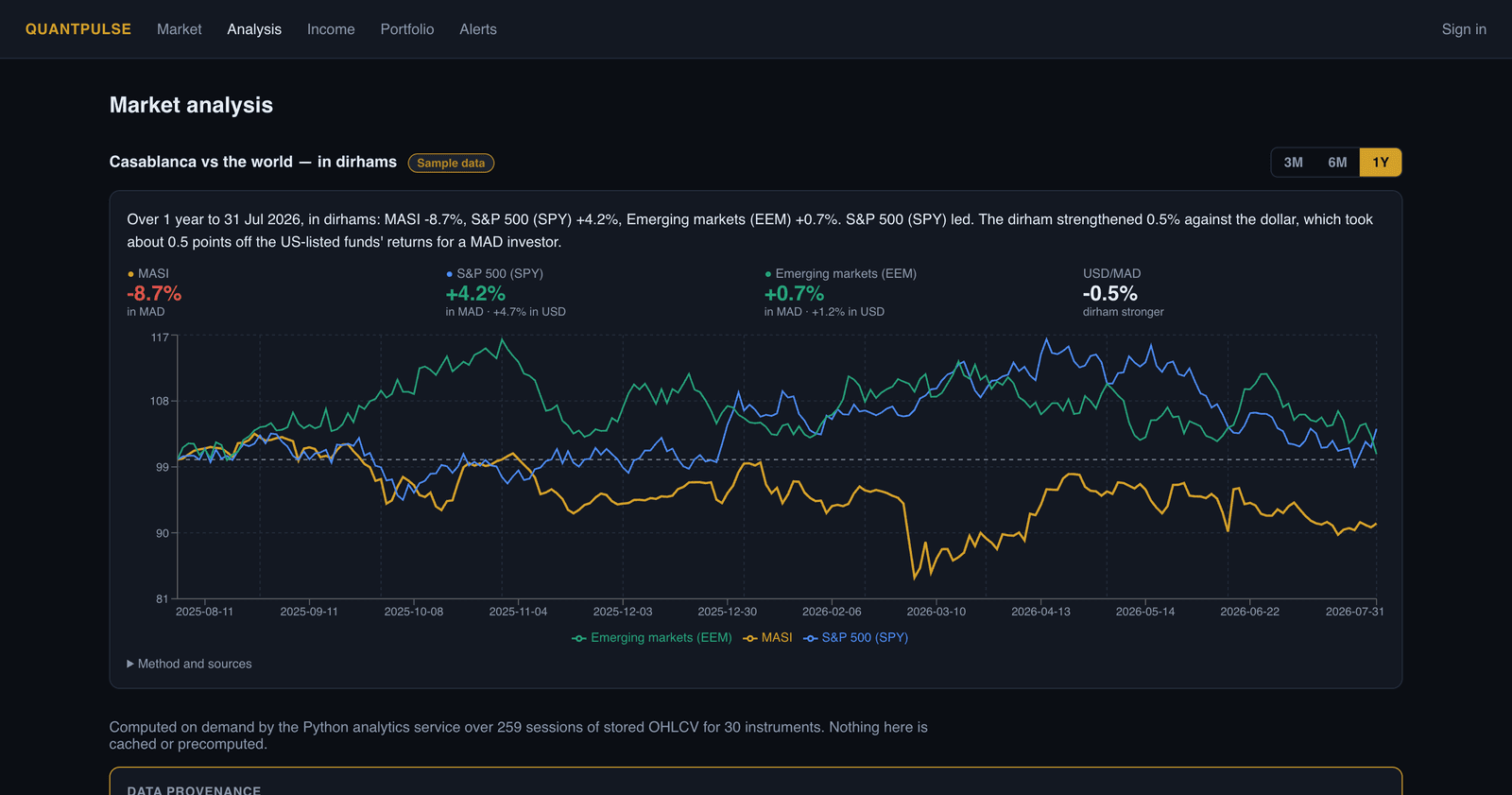Switch to the Analysis nav tab

254,29
